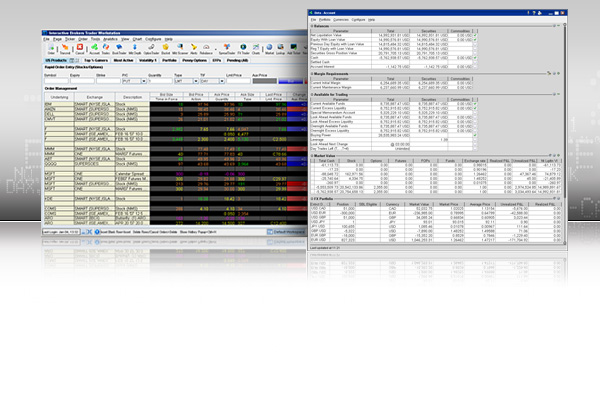This screenshot has width=600, height=400.
Task: Click the Lmt Price input field
Action: click(x=238, y=81)
